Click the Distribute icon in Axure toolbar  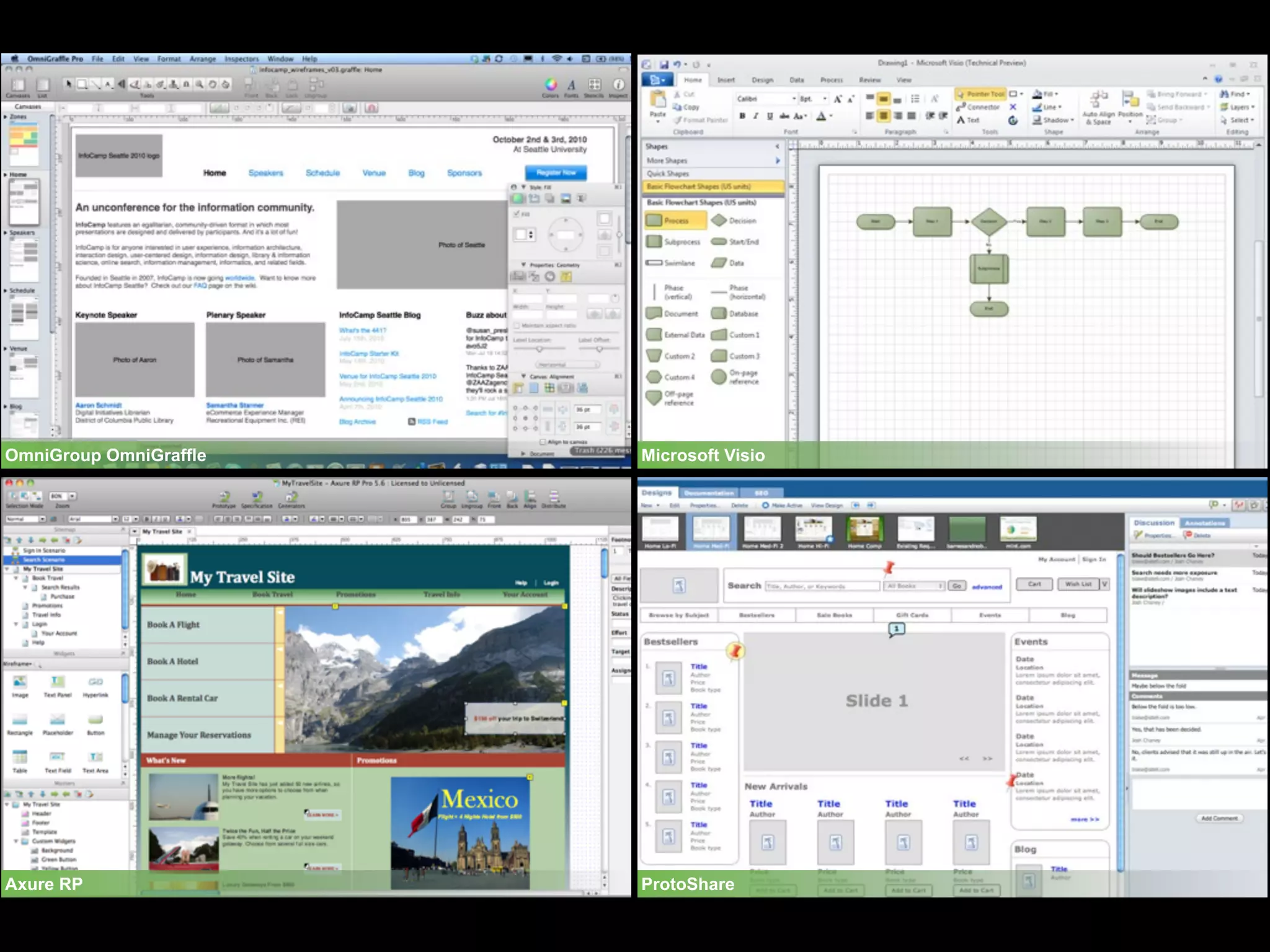point(554,500)
